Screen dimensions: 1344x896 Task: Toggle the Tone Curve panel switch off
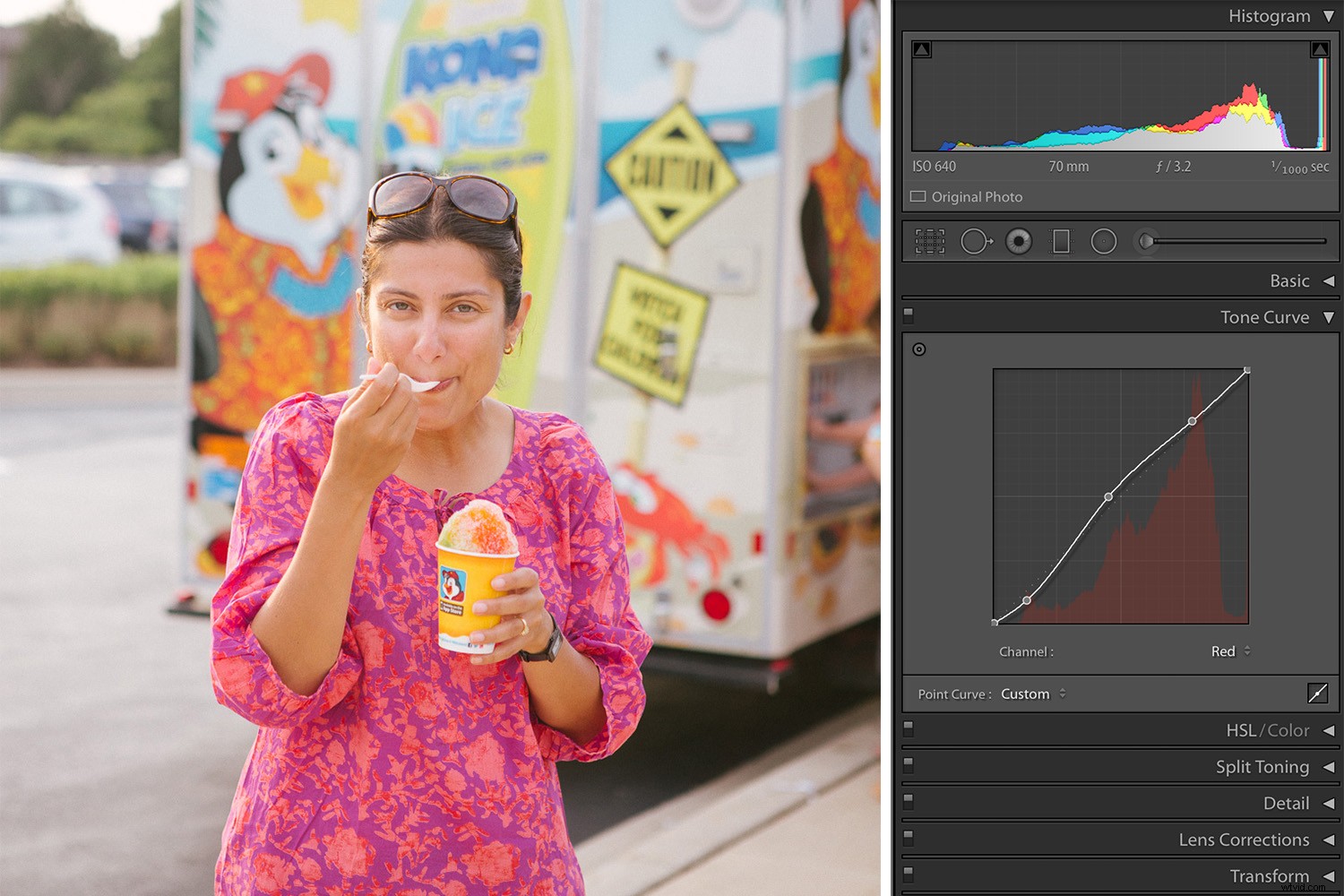coord(908,314)
